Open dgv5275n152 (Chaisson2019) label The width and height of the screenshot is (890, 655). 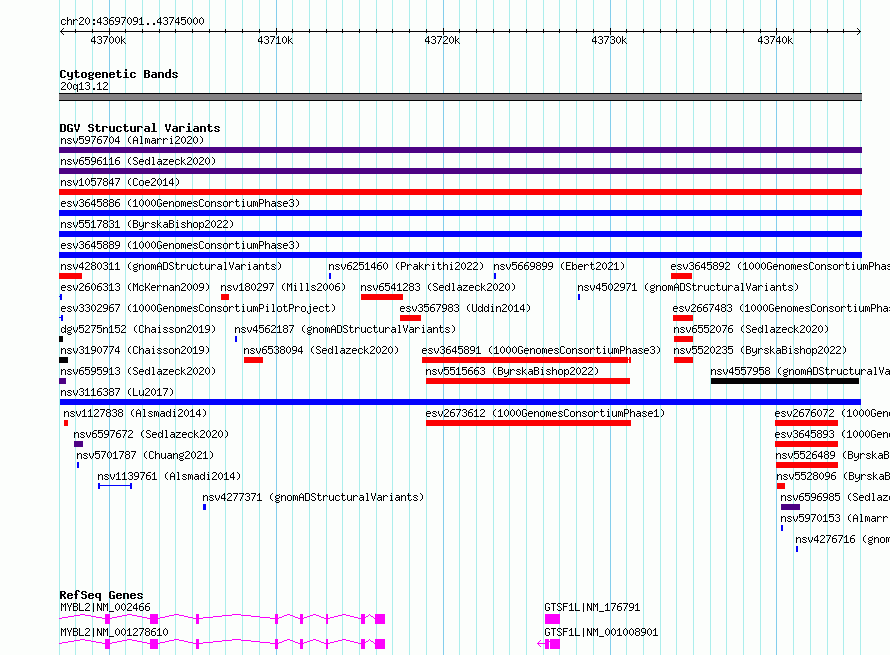[x=138, y=329]
